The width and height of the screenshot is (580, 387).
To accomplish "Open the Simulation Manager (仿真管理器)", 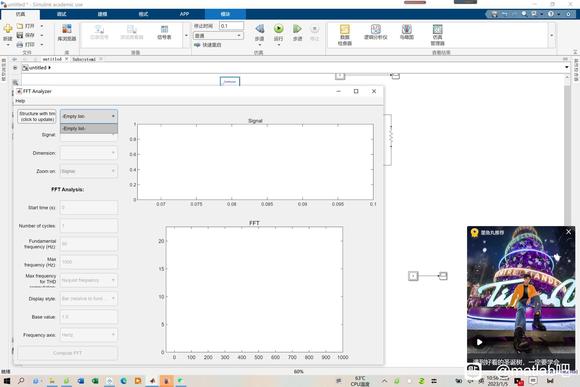I will [x=438, y=35].
